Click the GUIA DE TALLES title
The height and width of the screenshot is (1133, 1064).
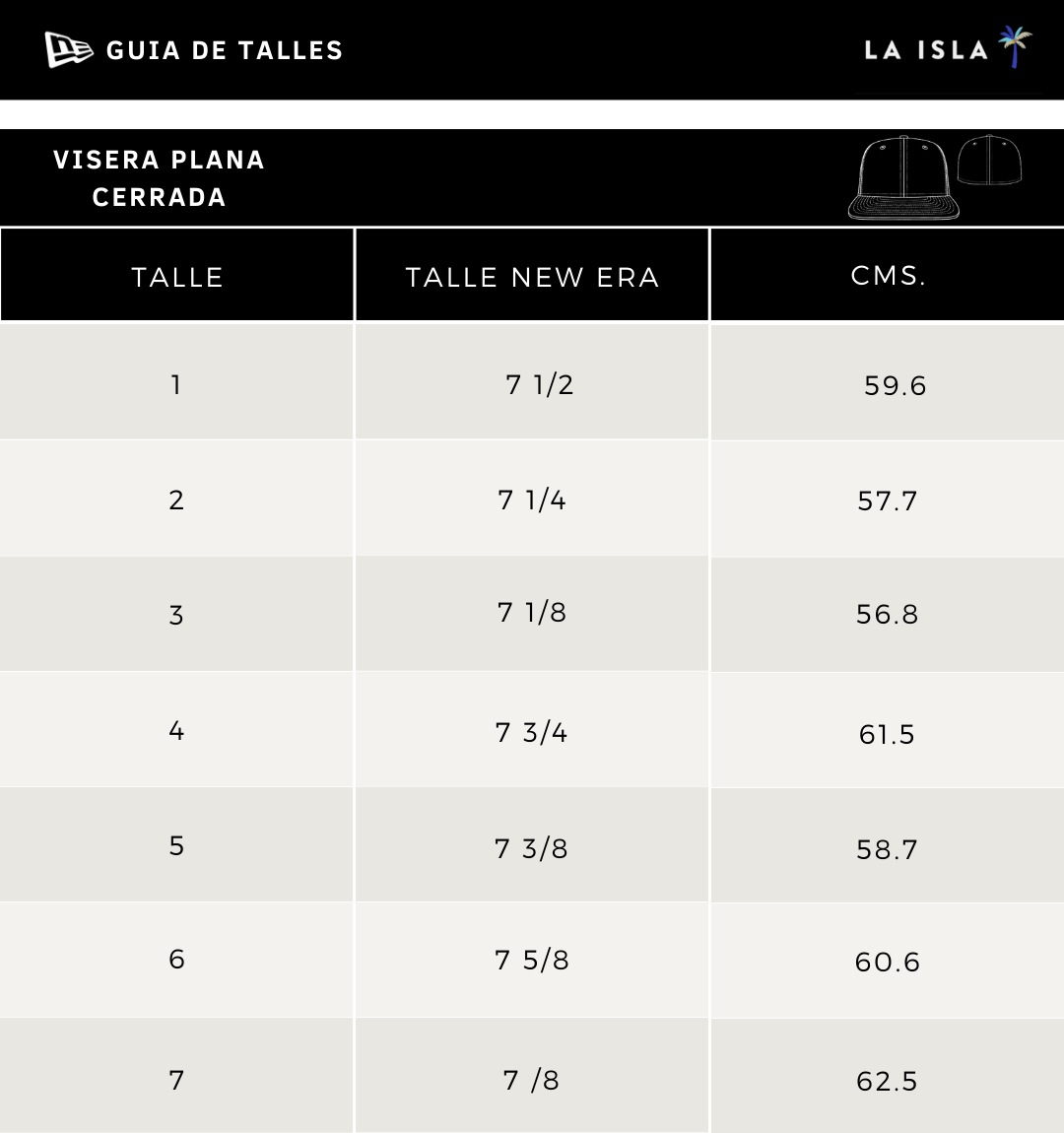[x=225, y=50]
